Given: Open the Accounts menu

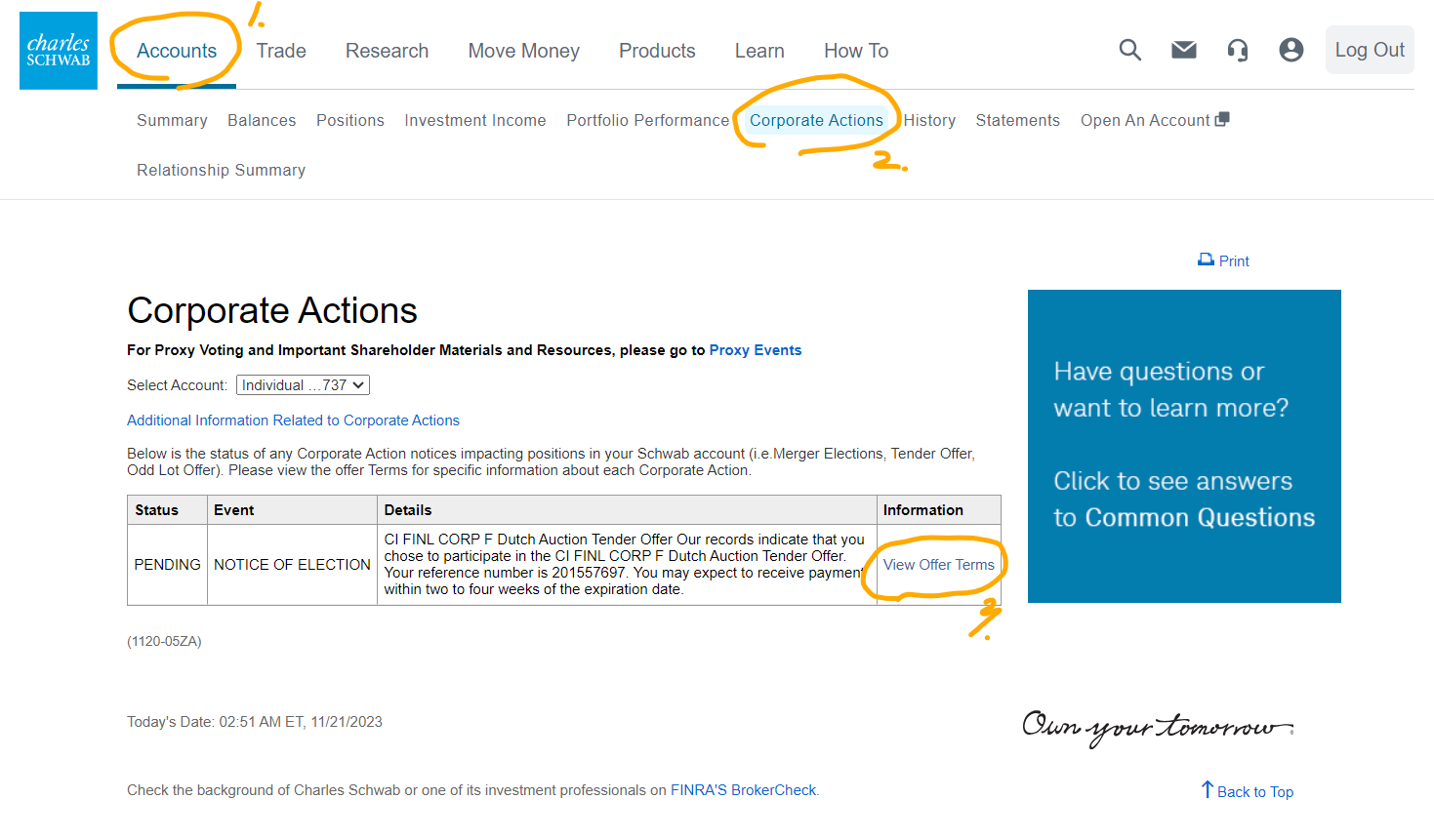Looking at the screenshot, I should (177, 51).
